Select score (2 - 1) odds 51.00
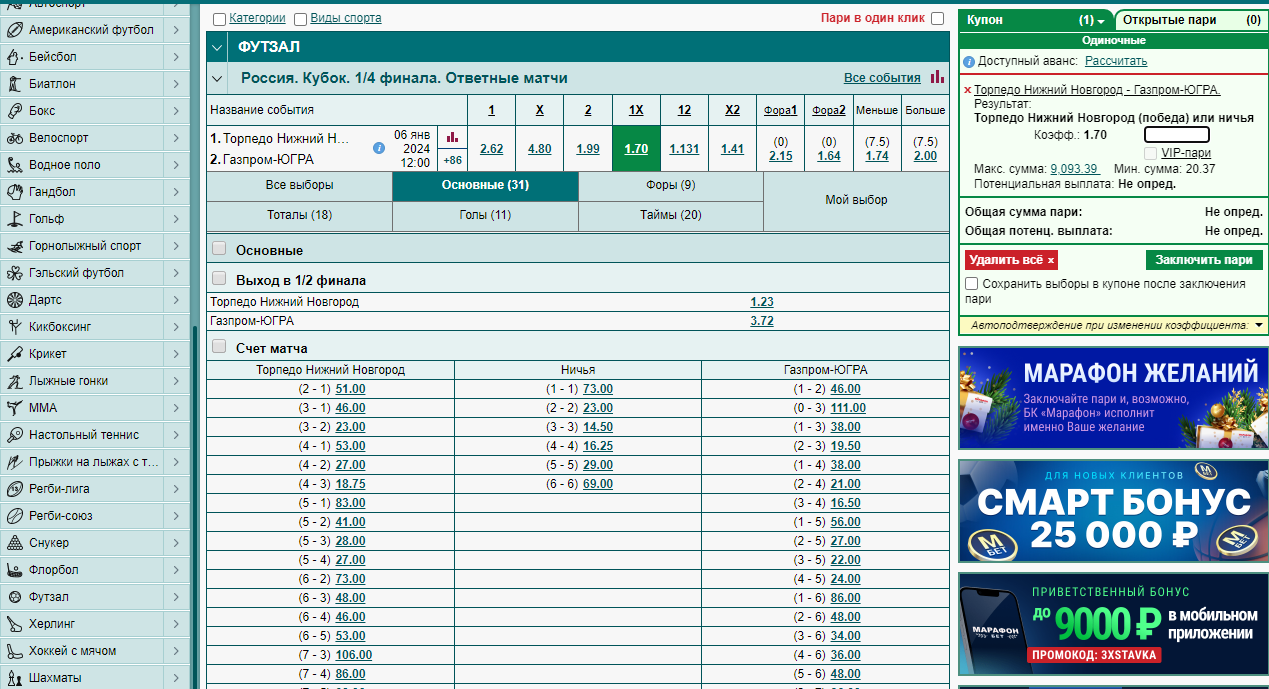 [350, 389]
